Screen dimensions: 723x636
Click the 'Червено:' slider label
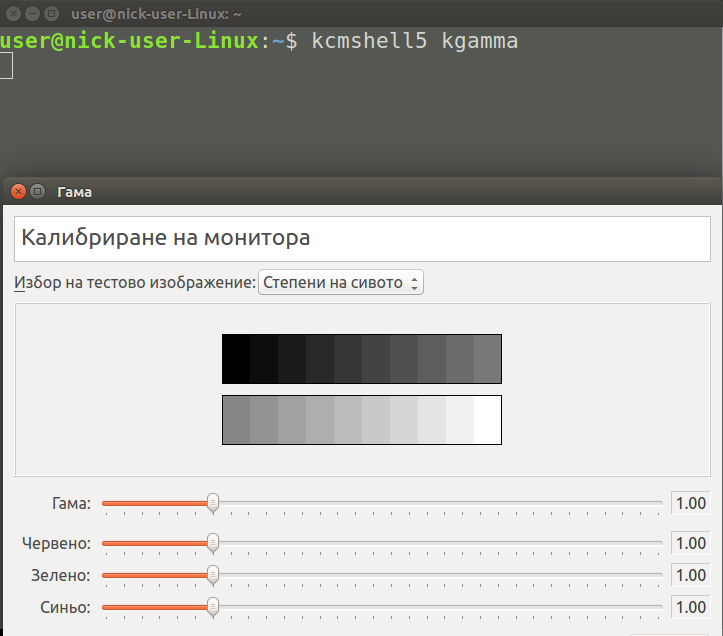coord(56,543)
